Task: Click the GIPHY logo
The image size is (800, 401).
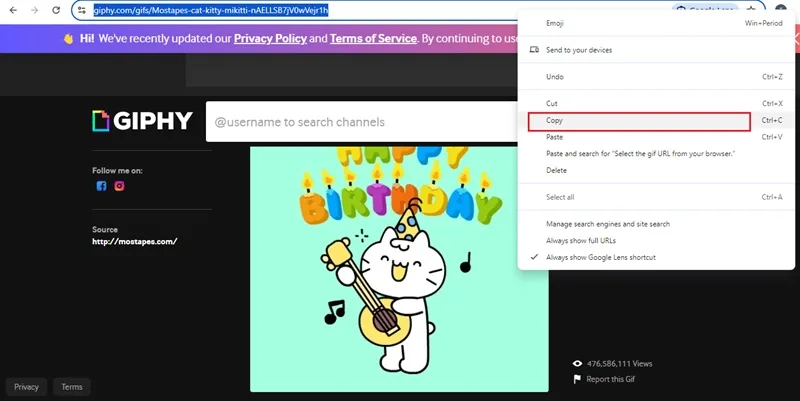Action: pos(142,121)
